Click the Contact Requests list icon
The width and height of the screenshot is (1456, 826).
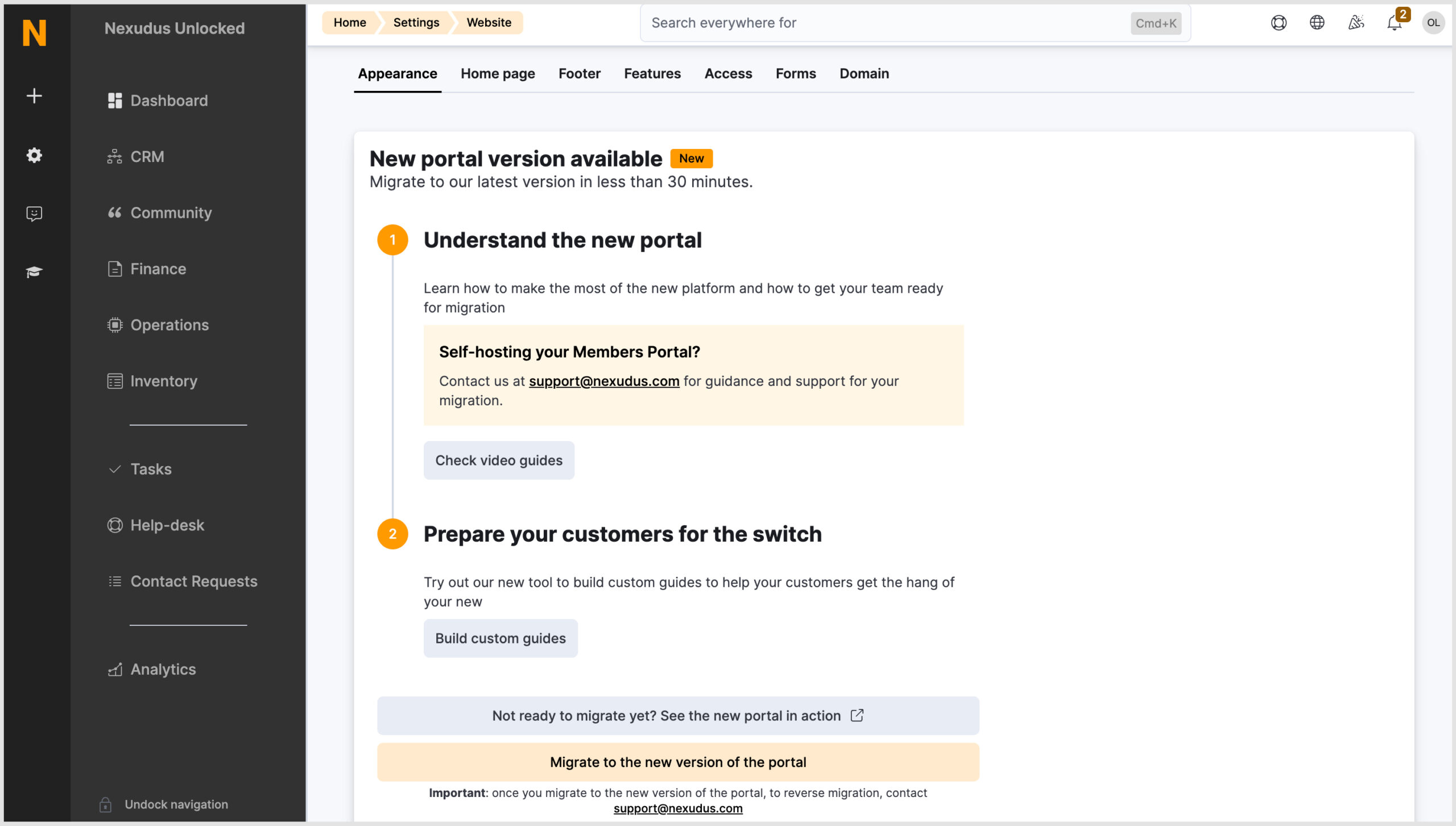[x=115, y=581]
